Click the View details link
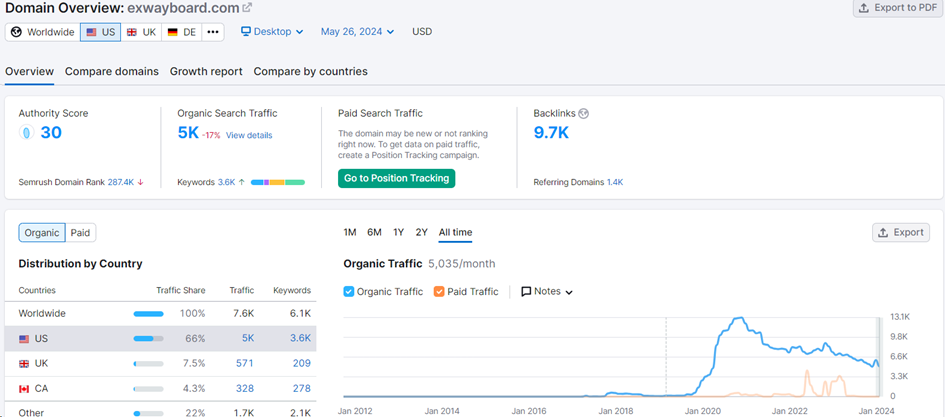The image size is (945, 417). coord(249,135)
